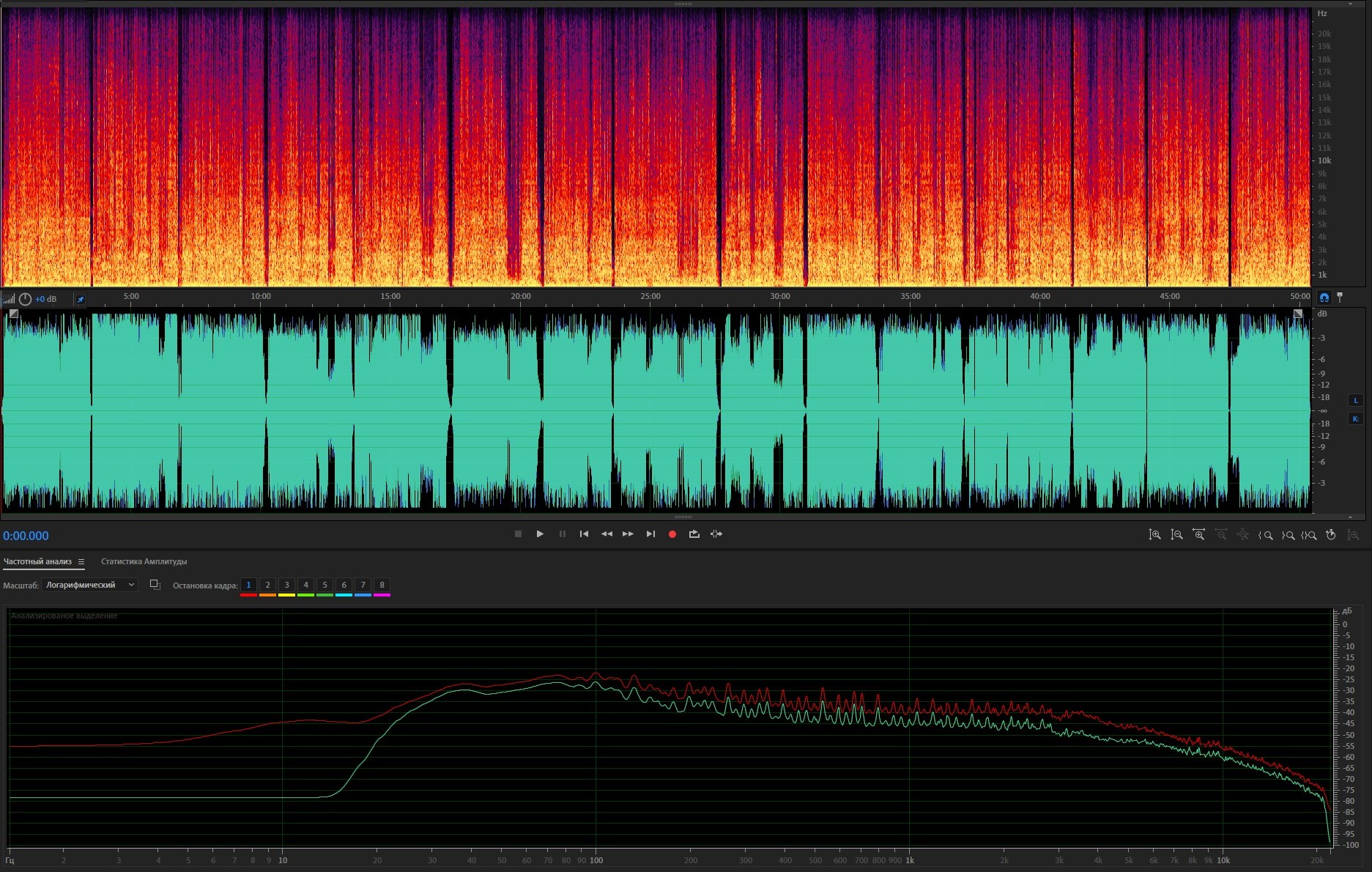1372x872 pixels.
Task: Move playhead to next marker
Action: click(x=650, y=534)
